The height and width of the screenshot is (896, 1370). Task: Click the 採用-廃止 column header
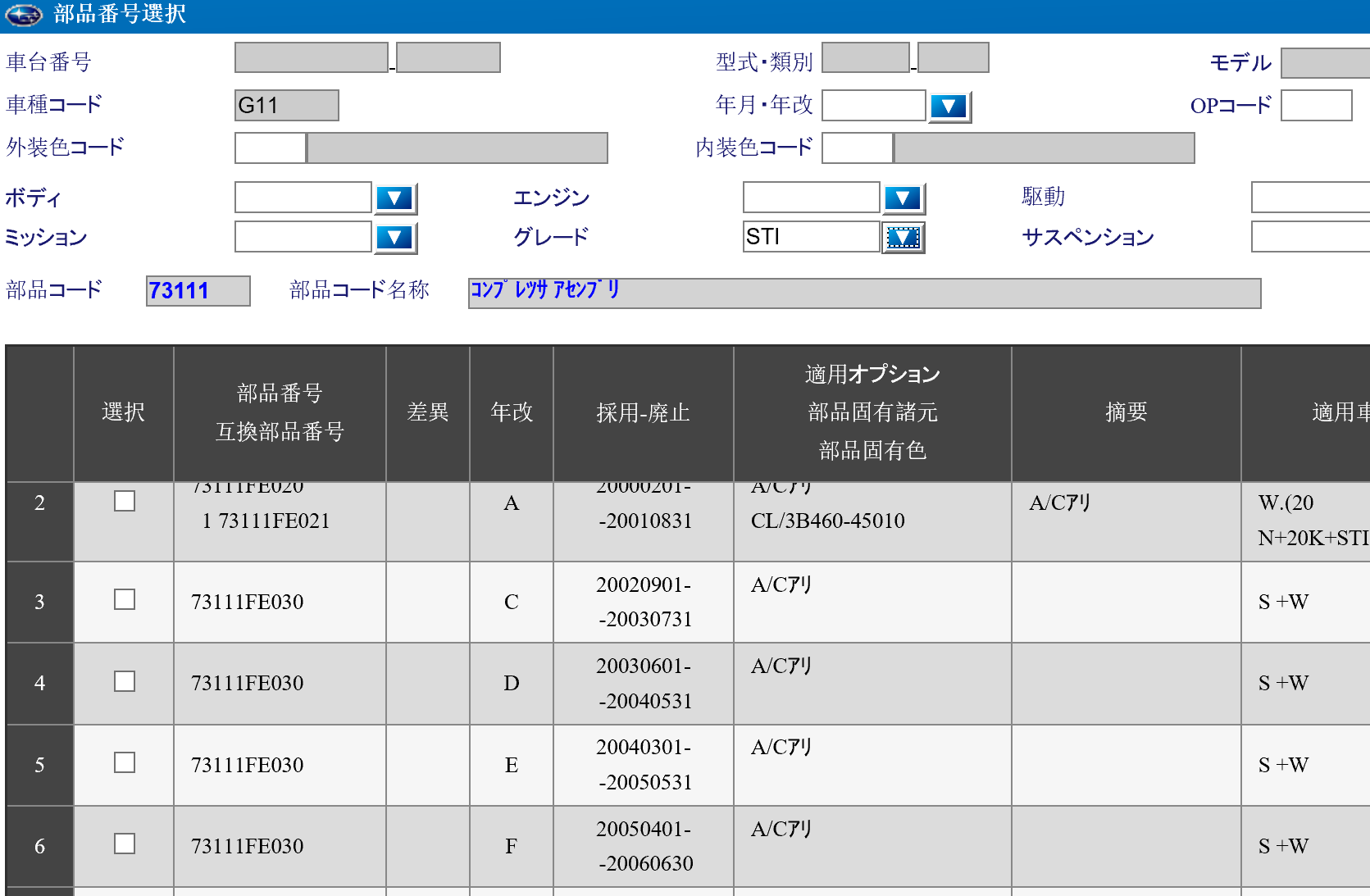pos(643,412)
